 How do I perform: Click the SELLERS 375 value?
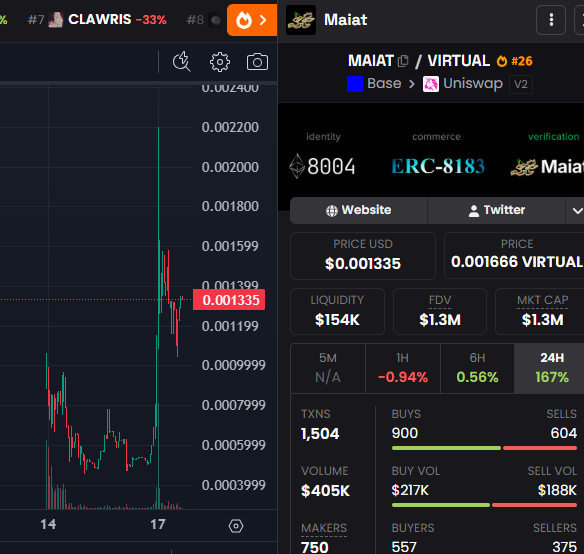(x=565, y=547)
